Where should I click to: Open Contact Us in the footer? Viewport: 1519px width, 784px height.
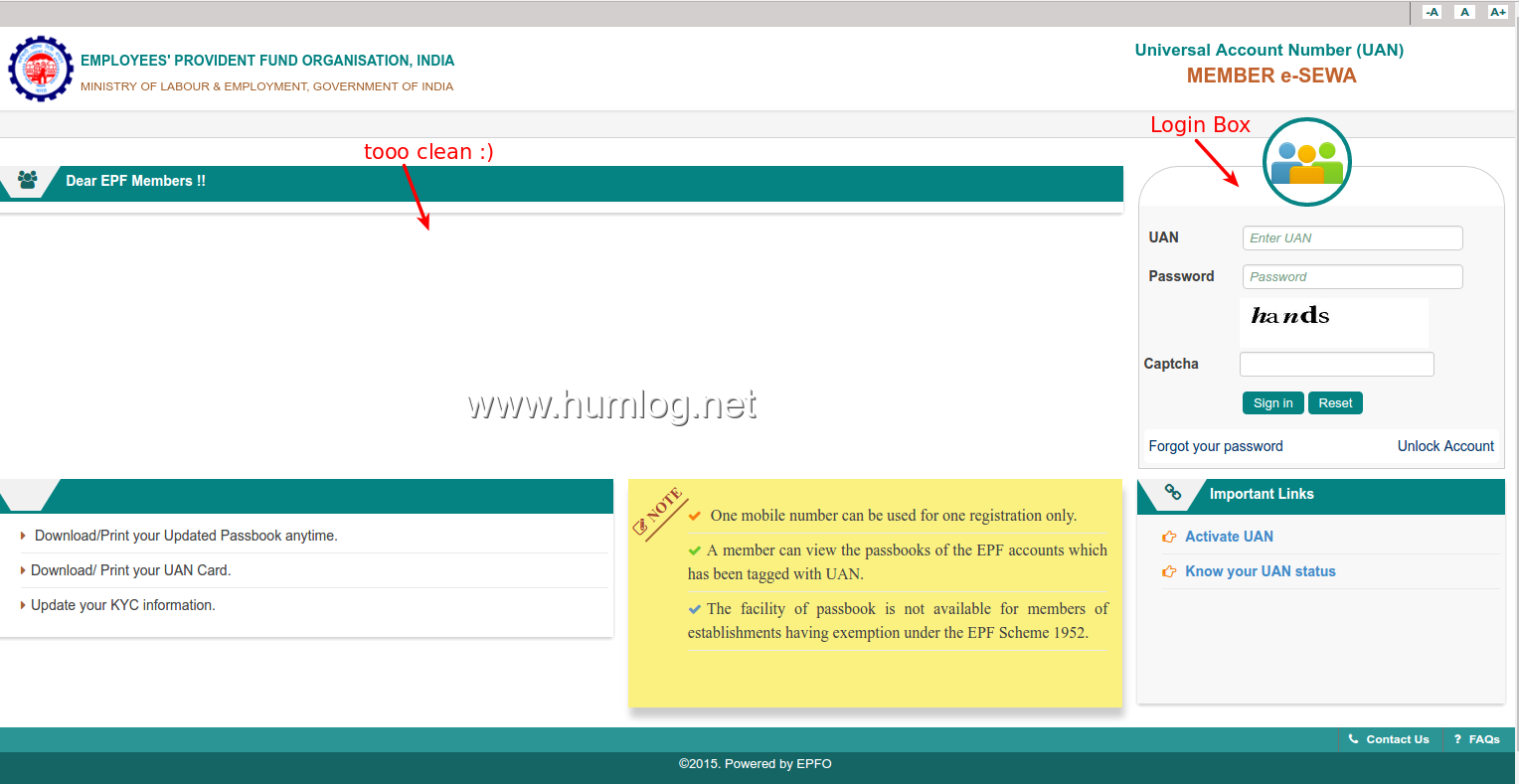pyautogui.click(x=1397, y=739)
